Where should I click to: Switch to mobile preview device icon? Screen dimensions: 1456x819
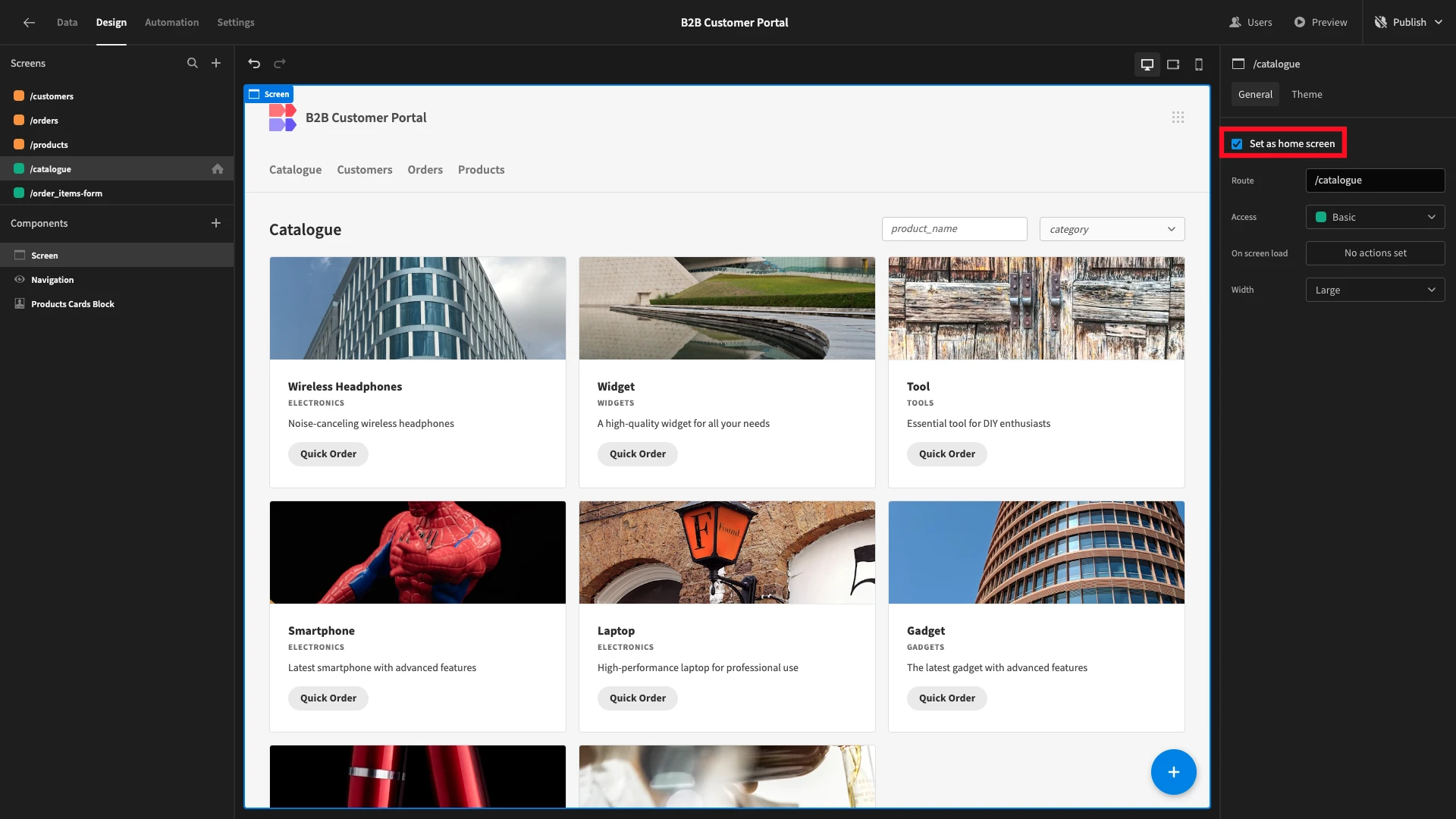pyautogui.click(x=1199, y=64)
